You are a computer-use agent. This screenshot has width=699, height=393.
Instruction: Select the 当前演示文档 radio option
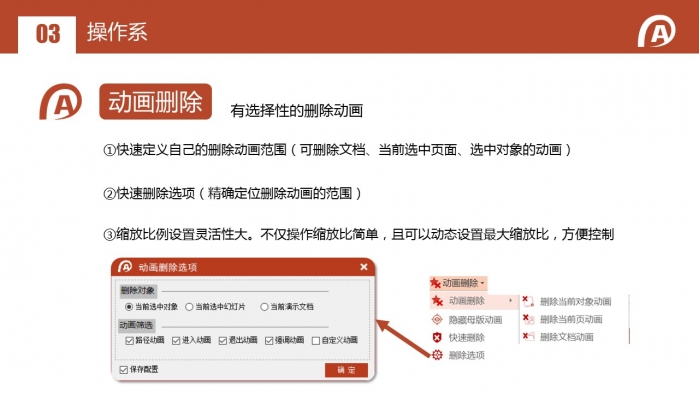pyautogui.click(x=264, y=307)
